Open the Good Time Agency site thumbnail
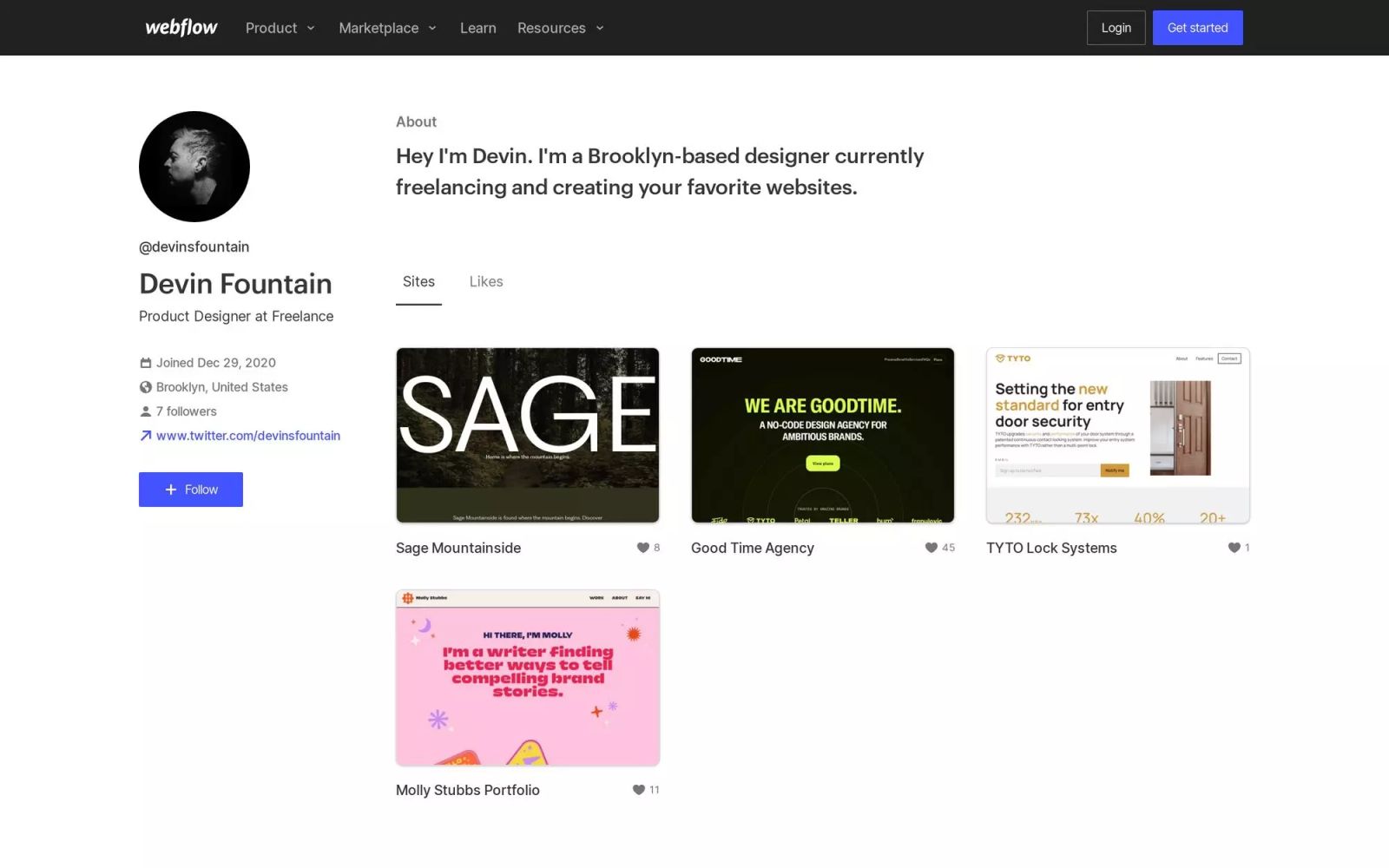The width and height of the screenshot is (1389, 868). (x=823, y=436)
